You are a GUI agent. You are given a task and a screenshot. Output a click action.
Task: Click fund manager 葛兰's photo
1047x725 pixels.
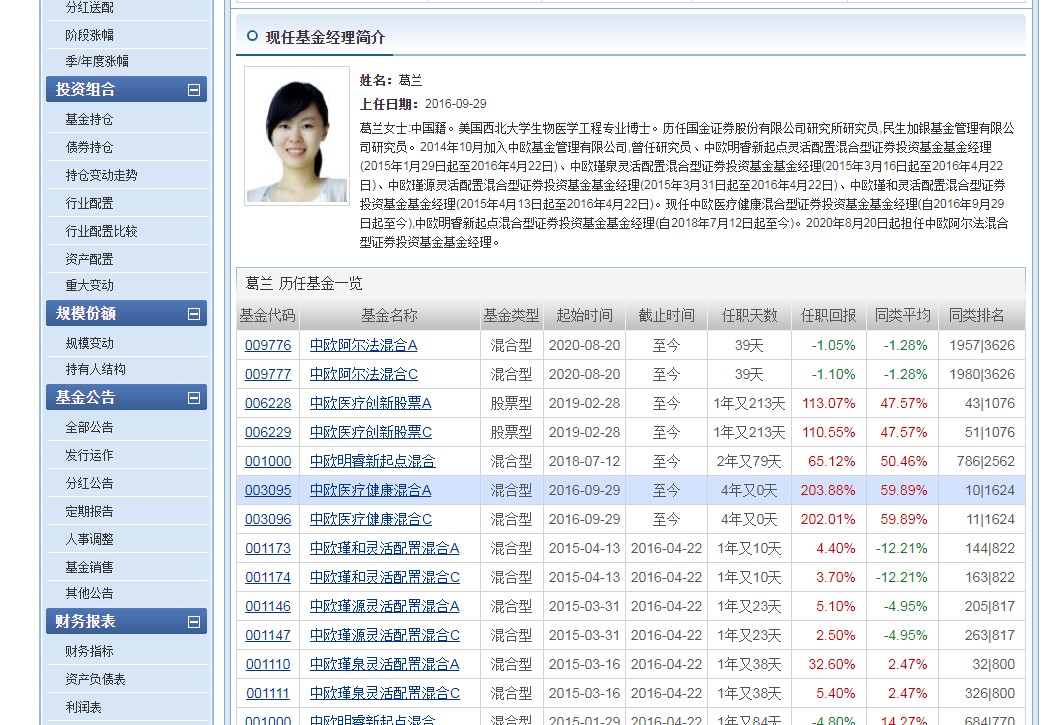click(x=297, y=136)
